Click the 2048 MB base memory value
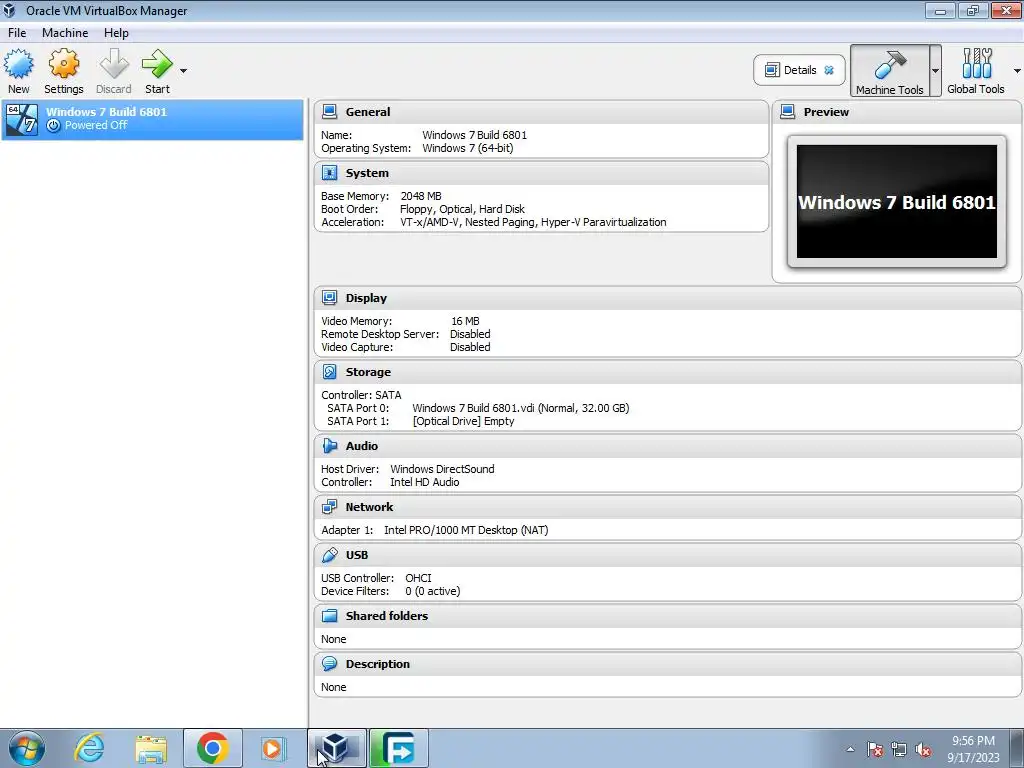 [x=421, y=196]
